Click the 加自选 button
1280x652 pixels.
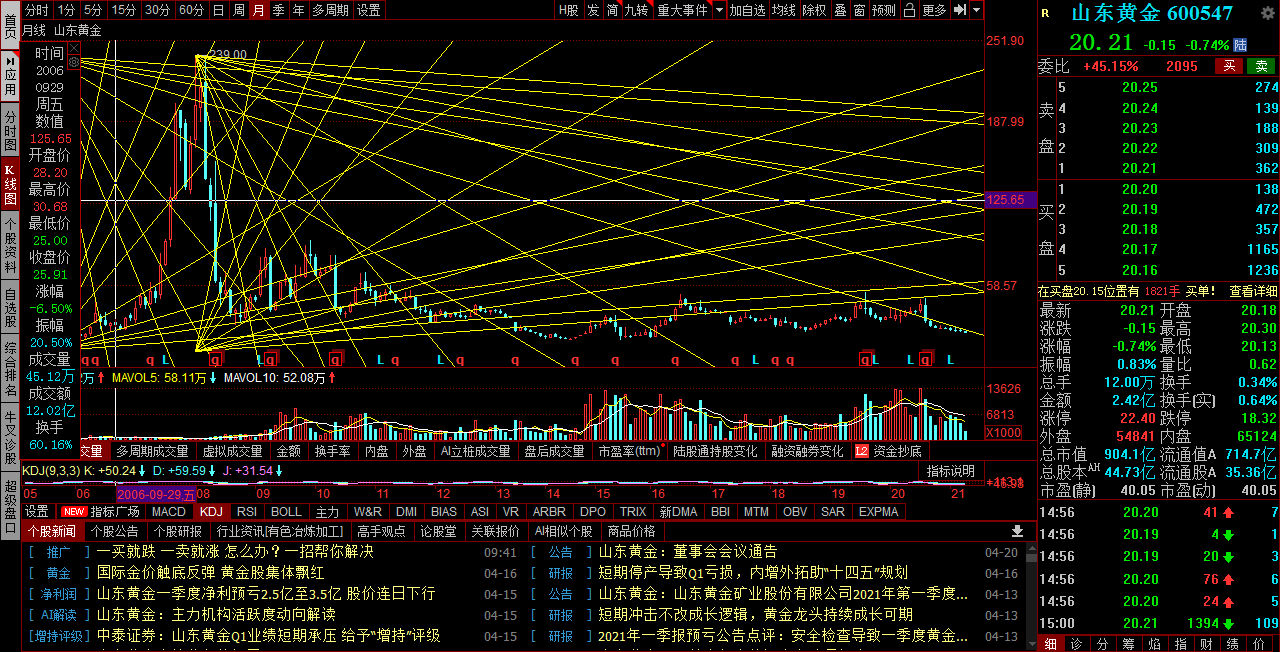[747, 10]
